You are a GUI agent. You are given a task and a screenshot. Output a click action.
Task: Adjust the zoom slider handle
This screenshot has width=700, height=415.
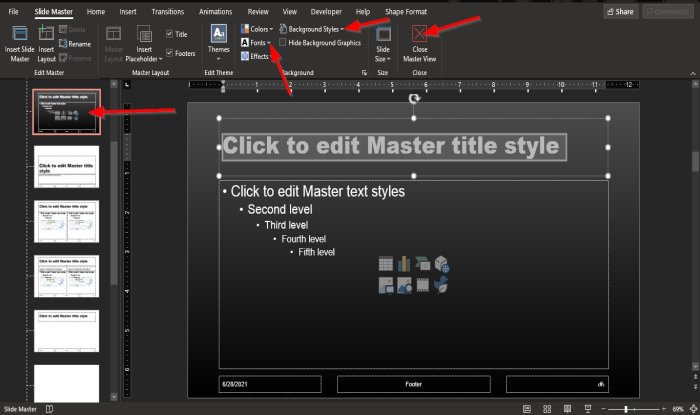click(x=626, y=409)
